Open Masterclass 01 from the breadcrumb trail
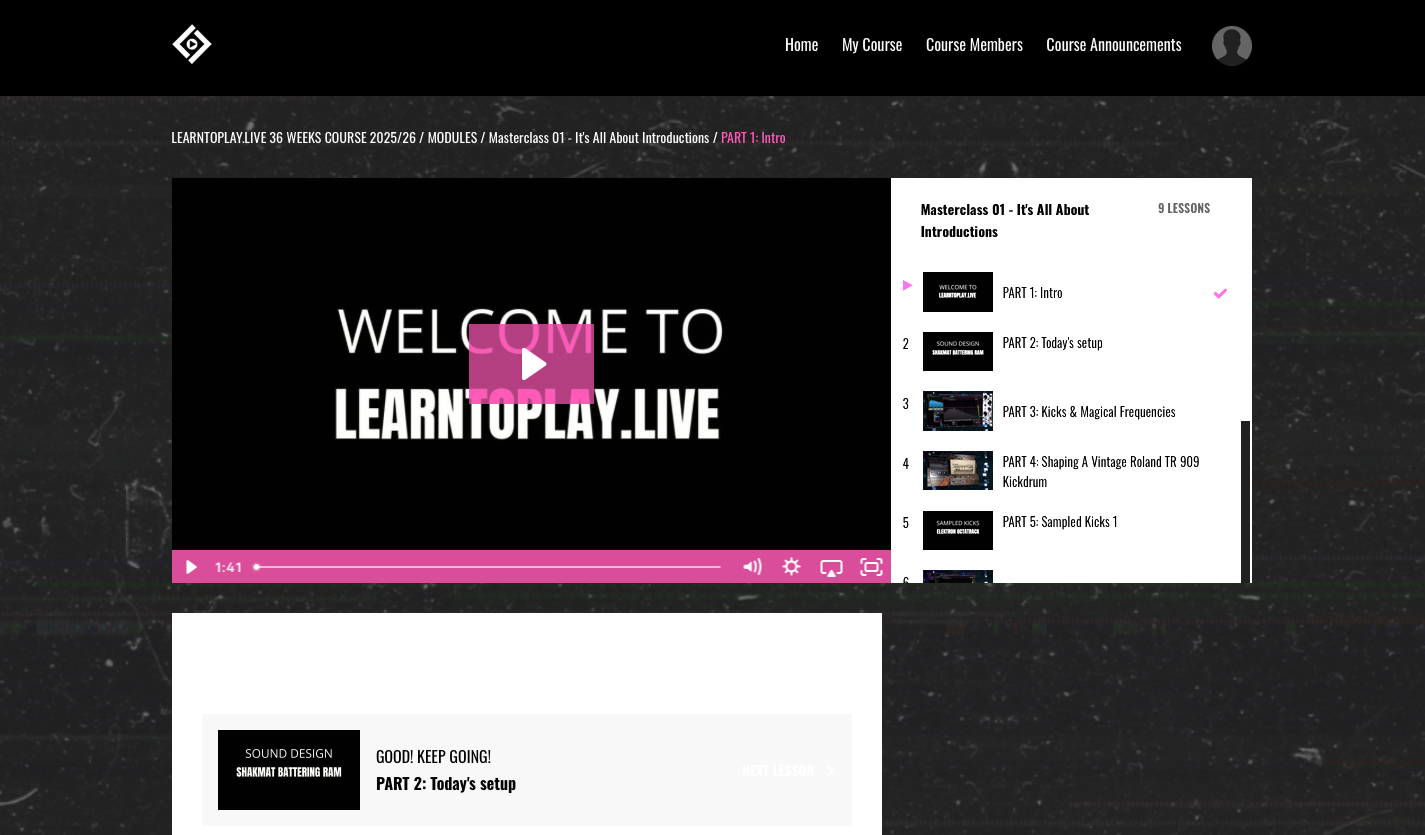The height and width of the screenshot is (835, 1425). point(597,137)
